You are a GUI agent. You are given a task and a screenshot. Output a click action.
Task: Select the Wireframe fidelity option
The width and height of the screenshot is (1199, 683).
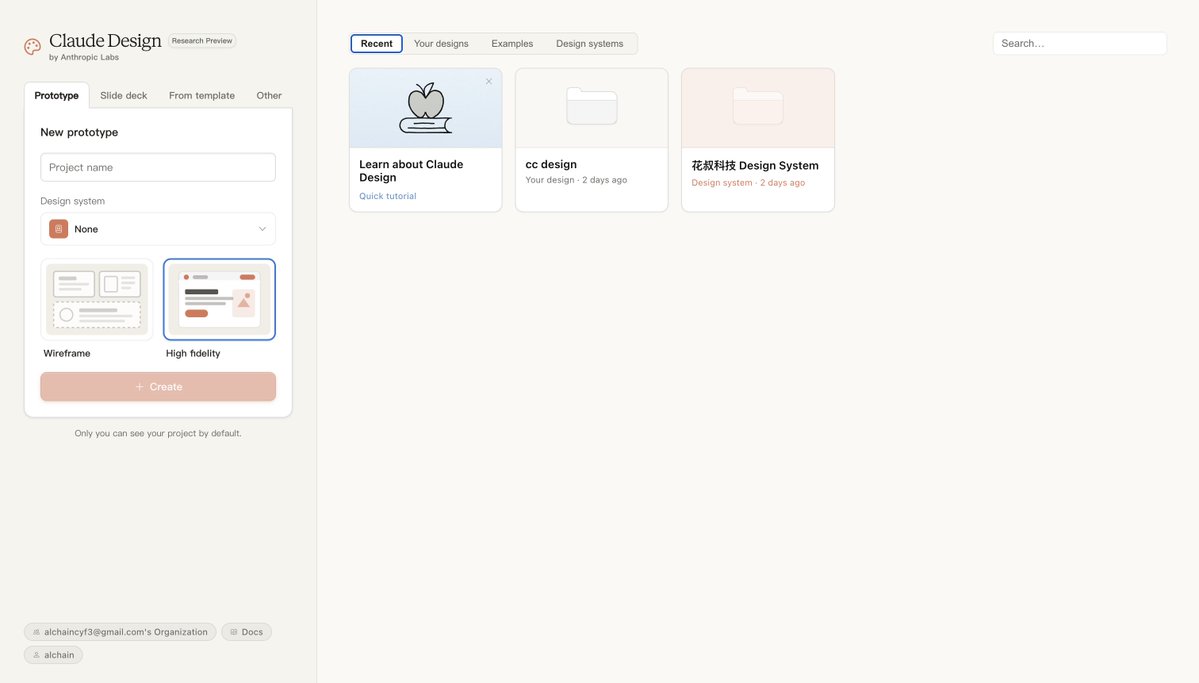[97, 300]
